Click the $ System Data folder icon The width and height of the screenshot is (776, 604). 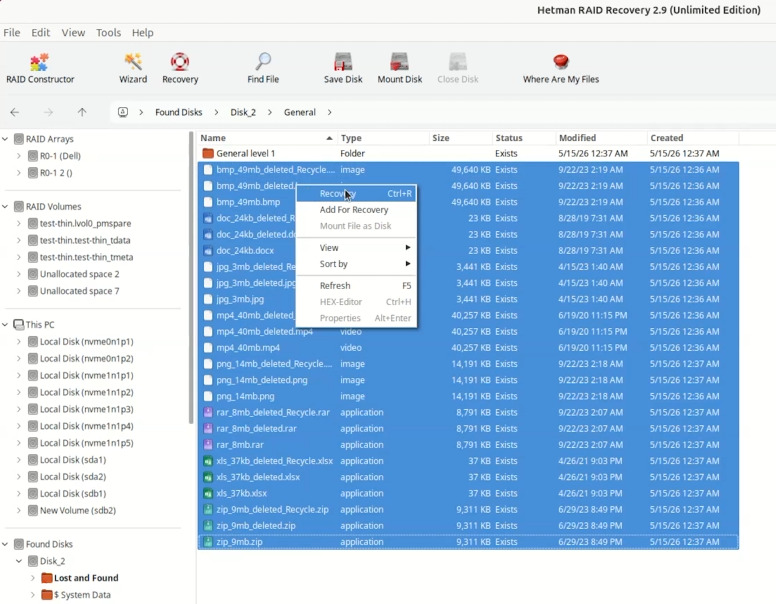[x=47, y=595]
